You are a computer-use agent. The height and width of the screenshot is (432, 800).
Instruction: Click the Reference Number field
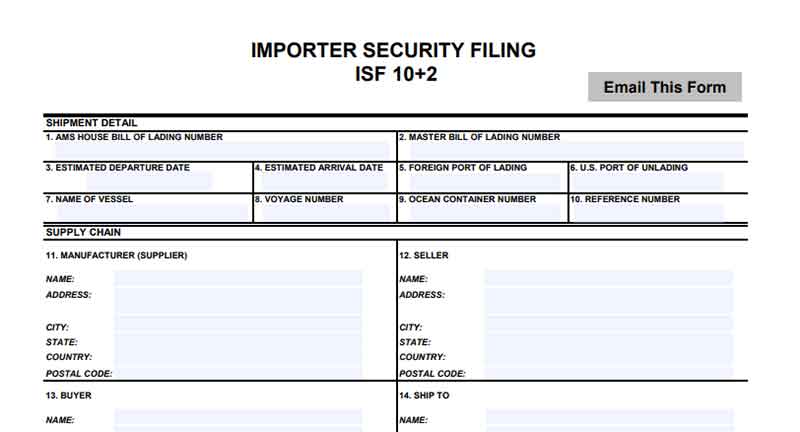[x=647, y=212]
